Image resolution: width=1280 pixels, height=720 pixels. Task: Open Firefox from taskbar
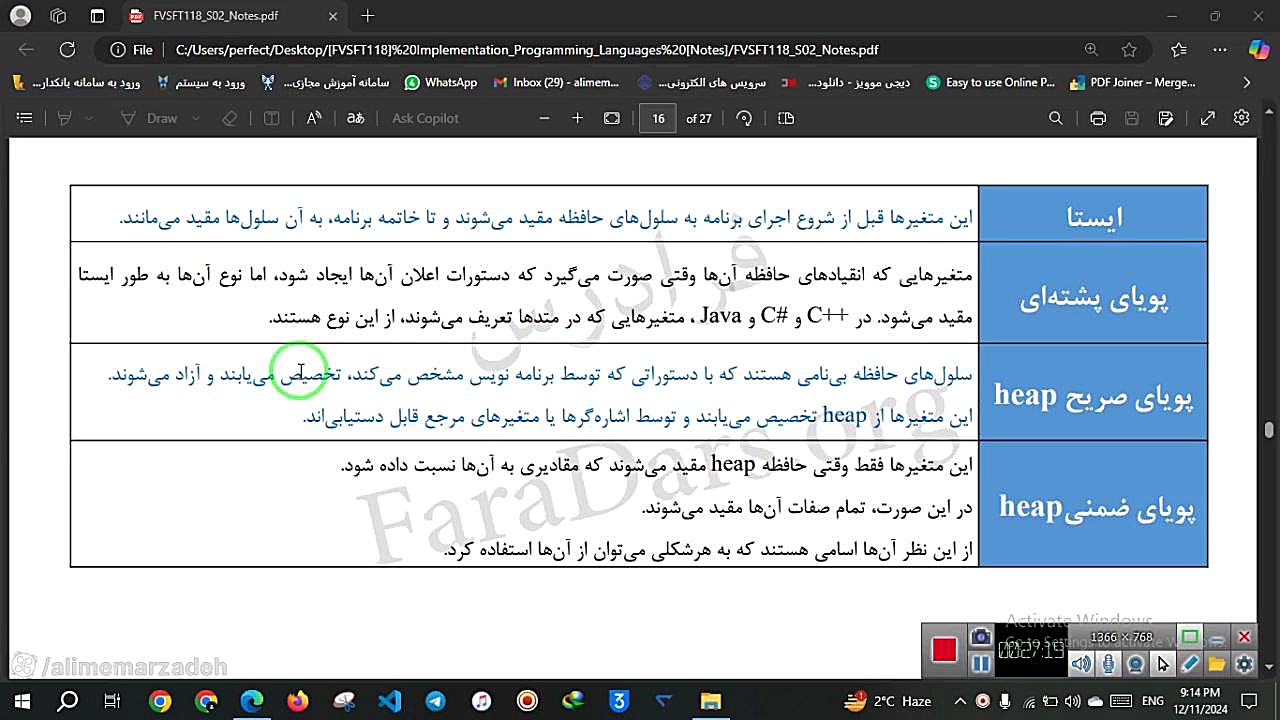point(298,701)
